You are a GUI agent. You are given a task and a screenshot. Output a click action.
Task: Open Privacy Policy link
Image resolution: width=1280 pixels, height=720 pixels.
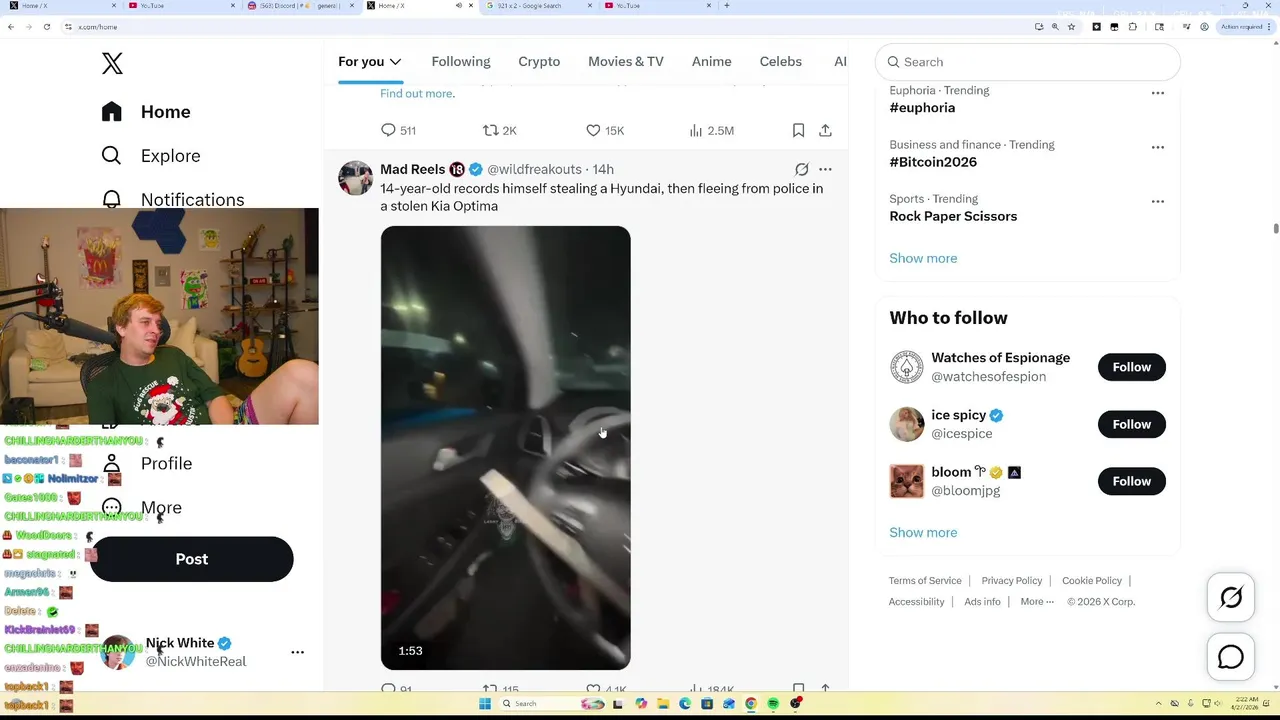point(1012,581)
